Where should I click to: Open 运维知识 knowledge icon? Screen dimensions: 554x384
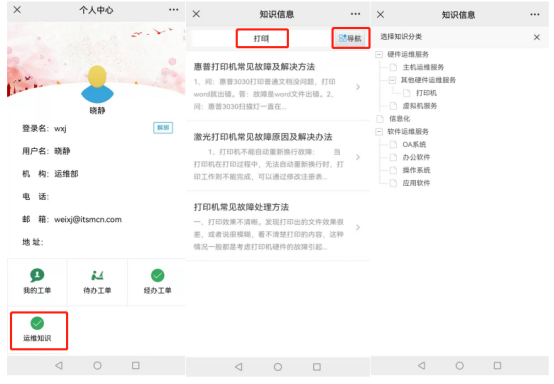(x=37, y=323)
